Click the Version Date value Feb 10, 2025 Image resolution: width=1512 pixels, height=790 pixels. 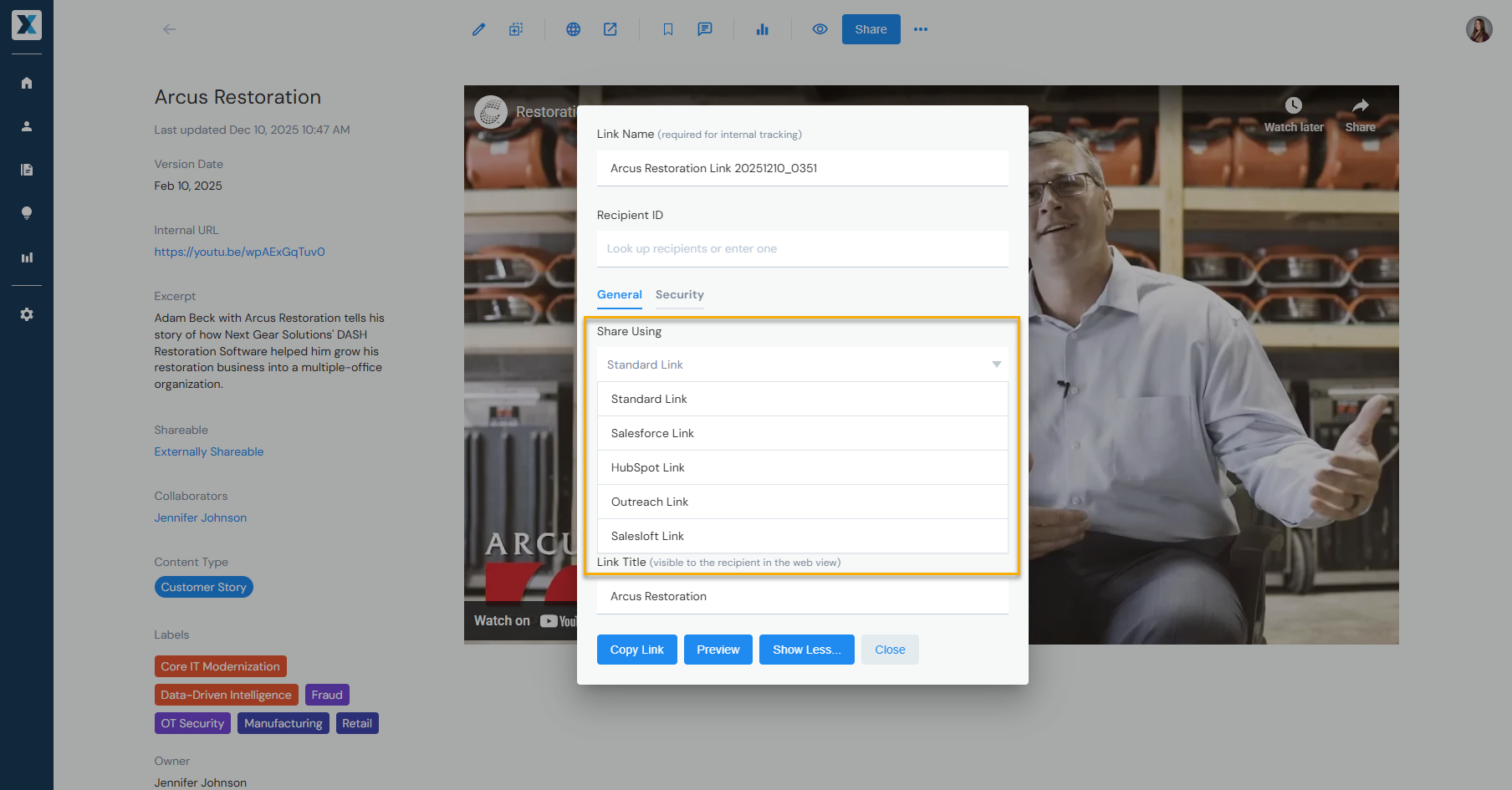coord(188,186)
